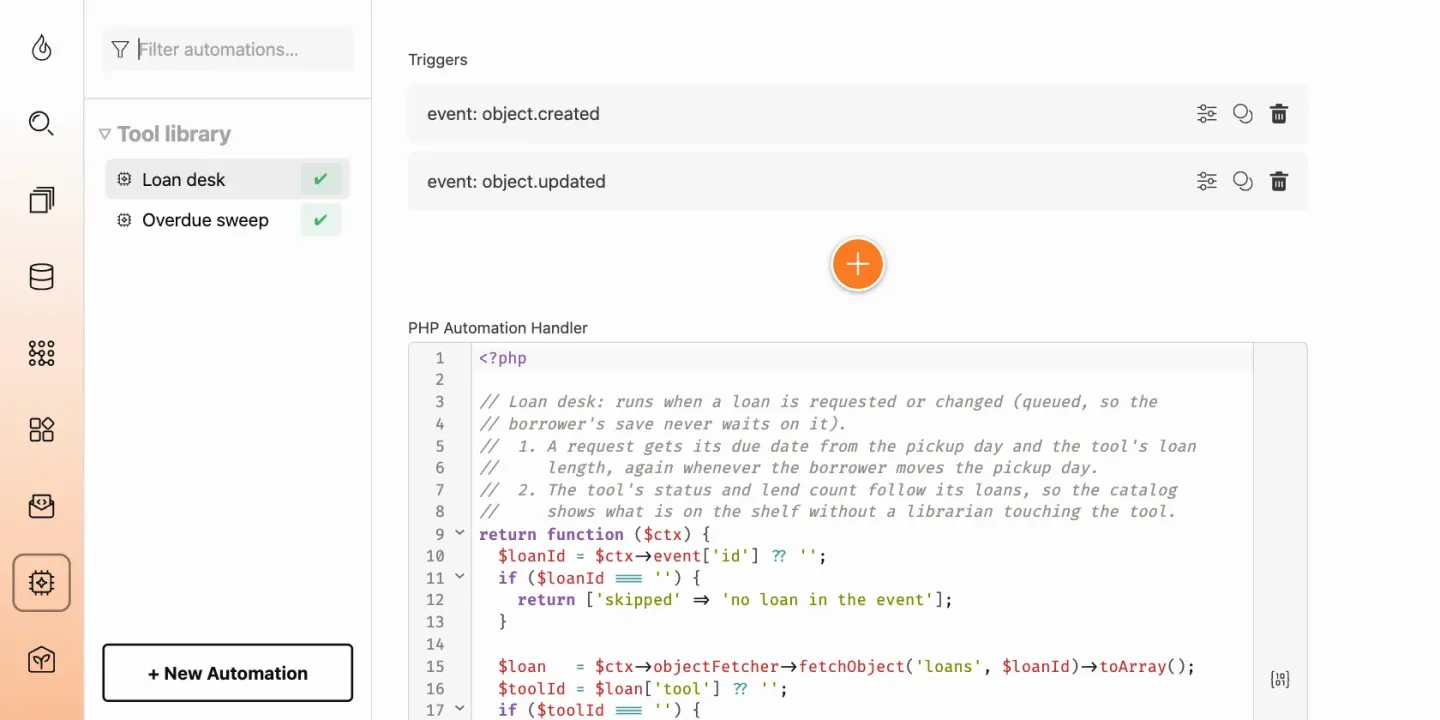Configure the object.updated trigger settings sliders

1207,182
